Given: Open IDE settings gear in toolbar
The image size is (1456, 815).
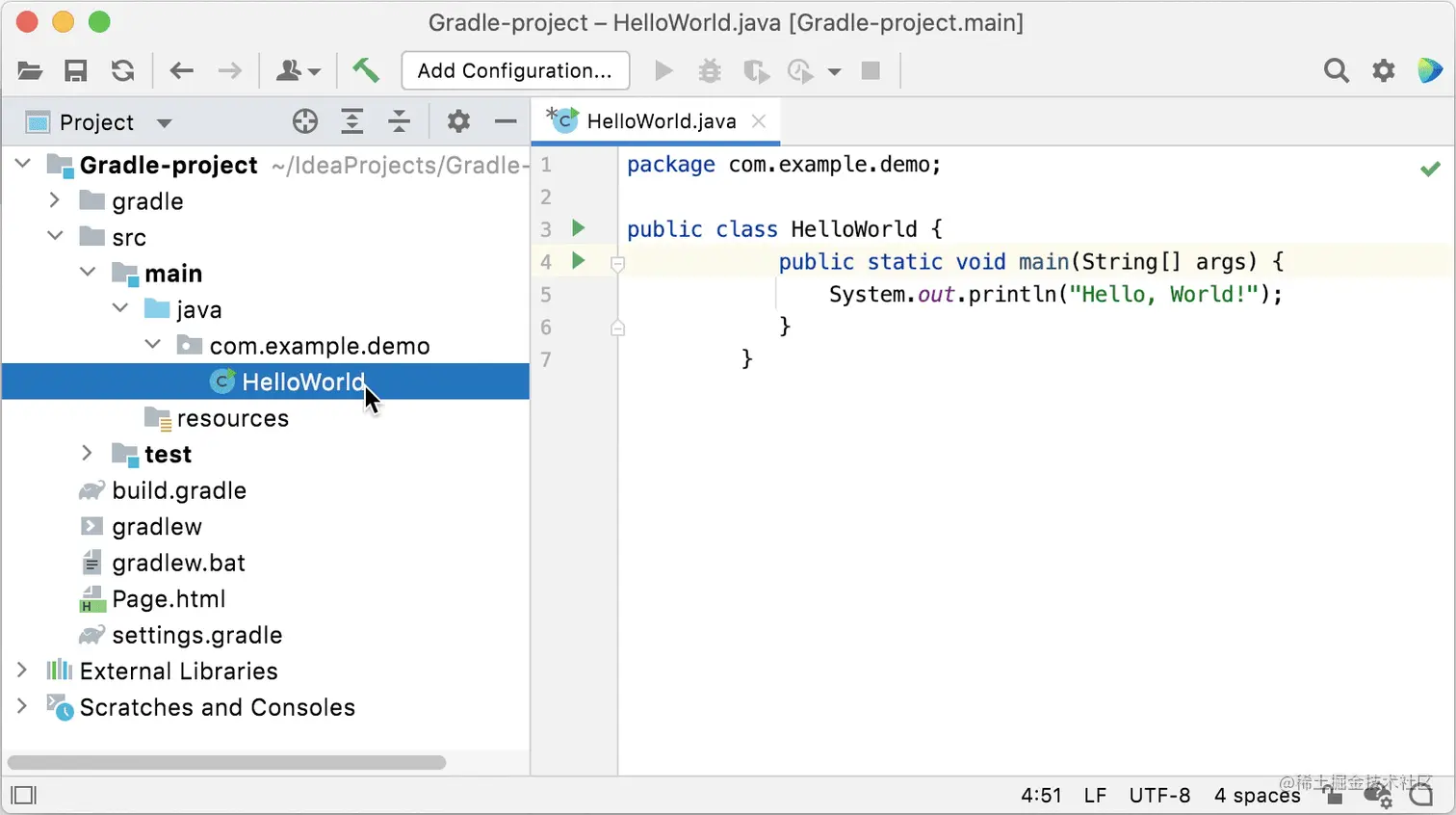Looking at the screenshot, I should (1384, 70).
